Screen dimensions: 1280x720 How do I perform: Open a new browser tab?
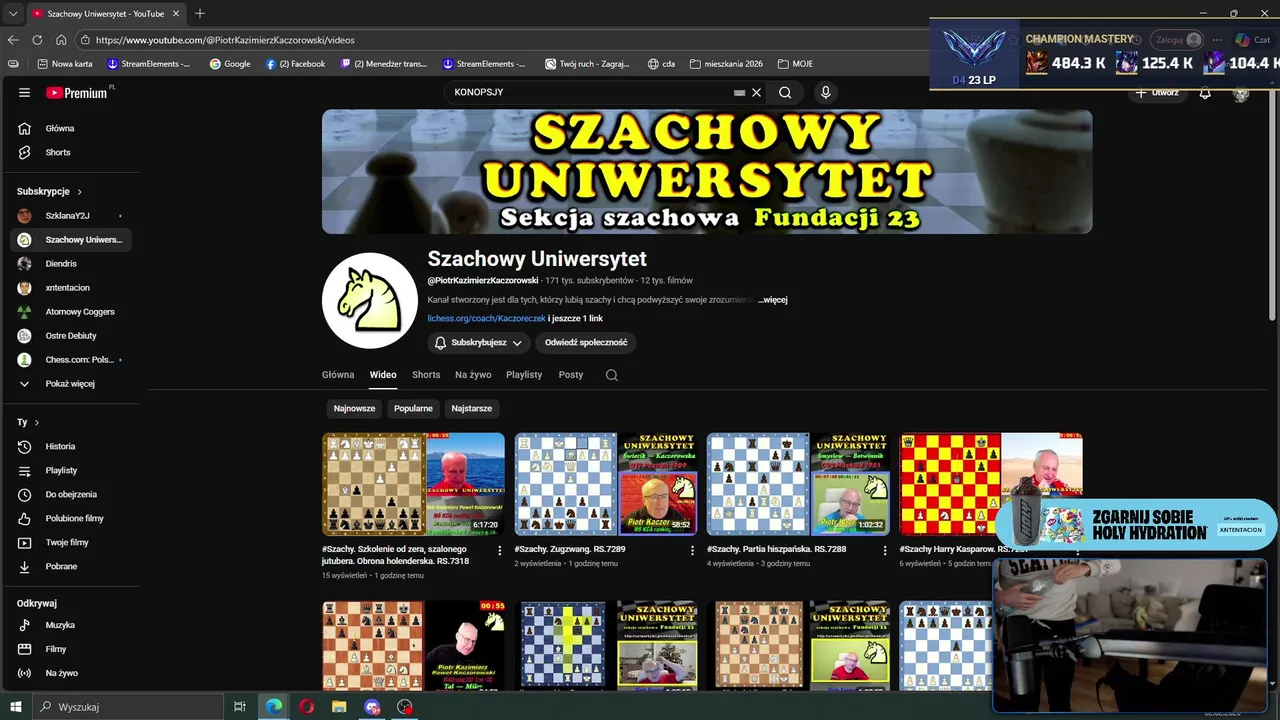pos(200,13)
